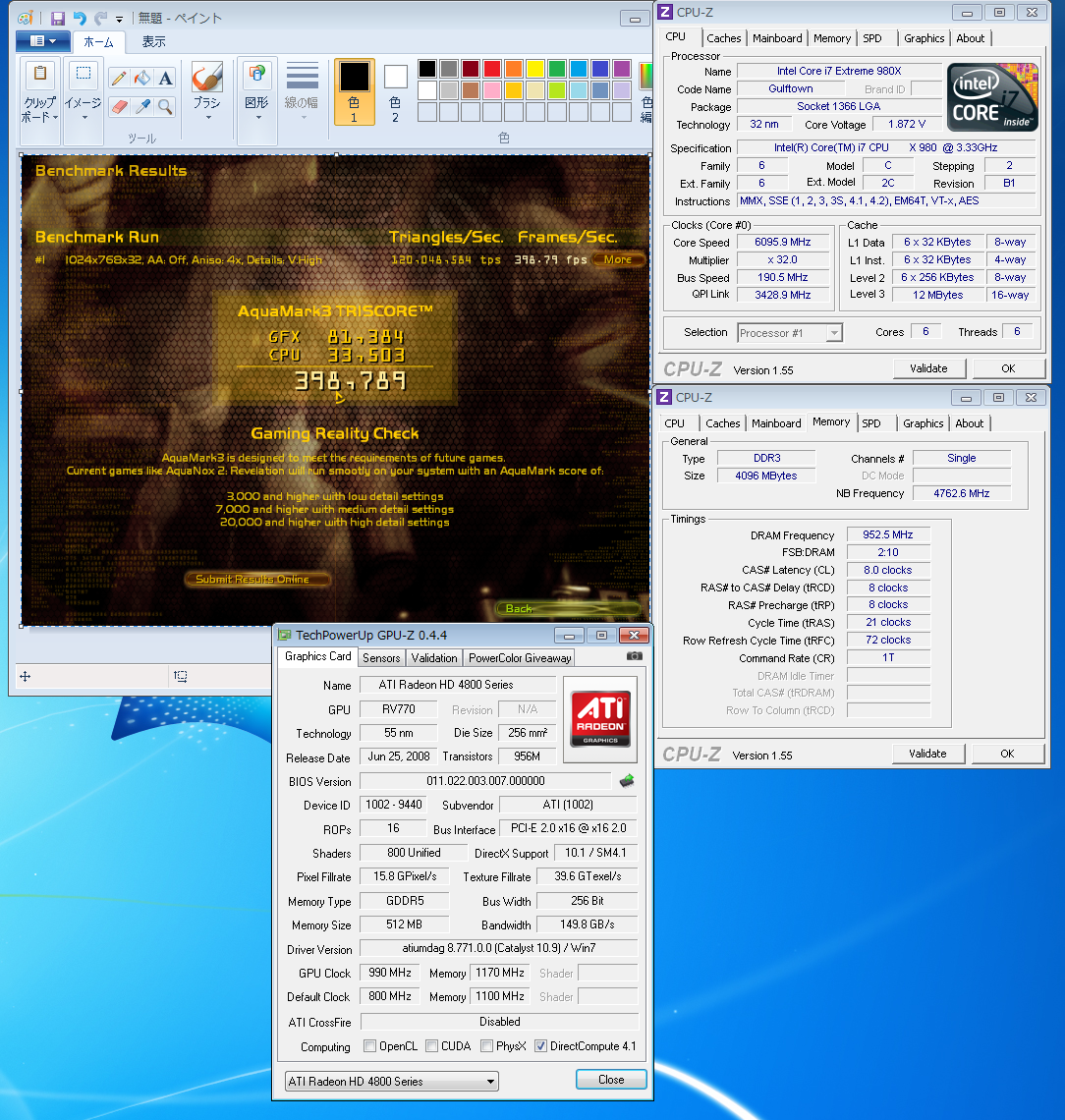
Task: Click the Line width icon in Paint
Action: point(303,76)
